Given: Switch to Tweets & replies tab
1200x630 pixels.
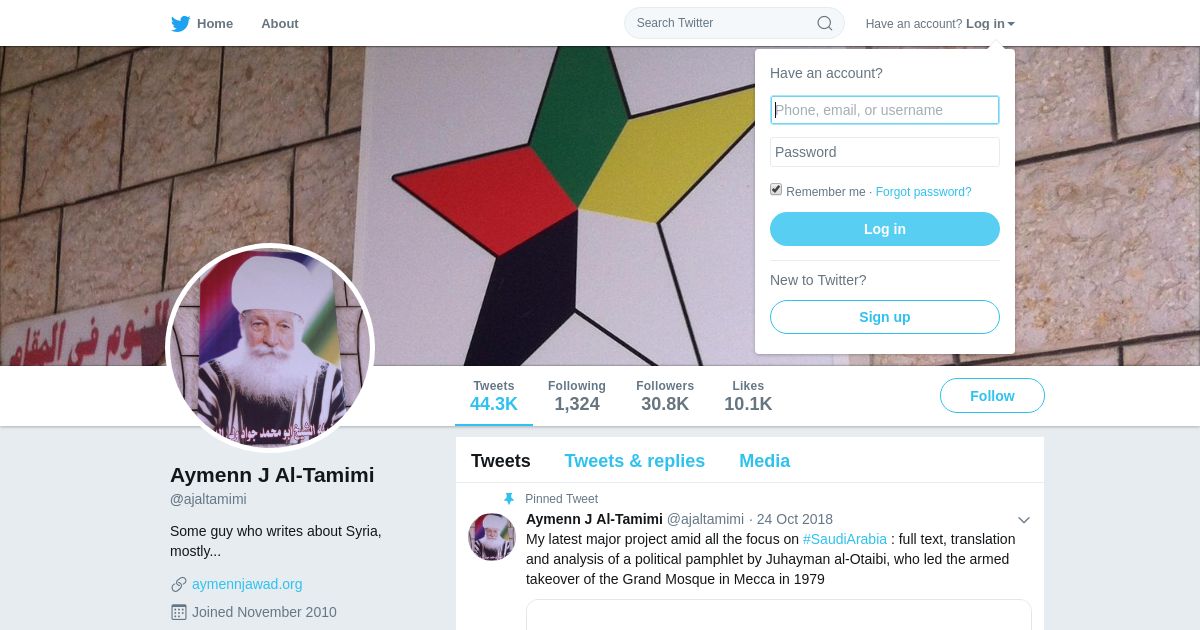Looking at the screenshot, I should 634,461.
